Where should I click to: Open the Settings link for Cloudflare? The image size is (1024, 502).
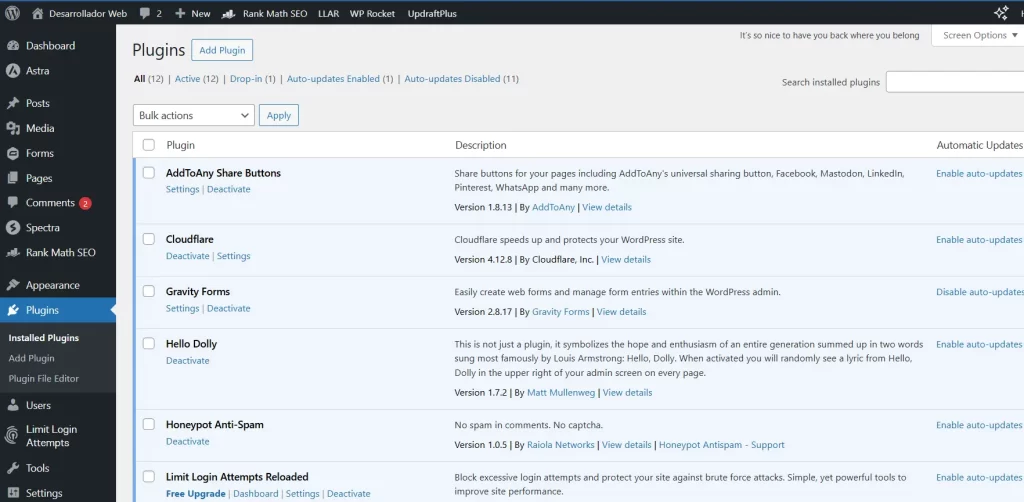234,256
